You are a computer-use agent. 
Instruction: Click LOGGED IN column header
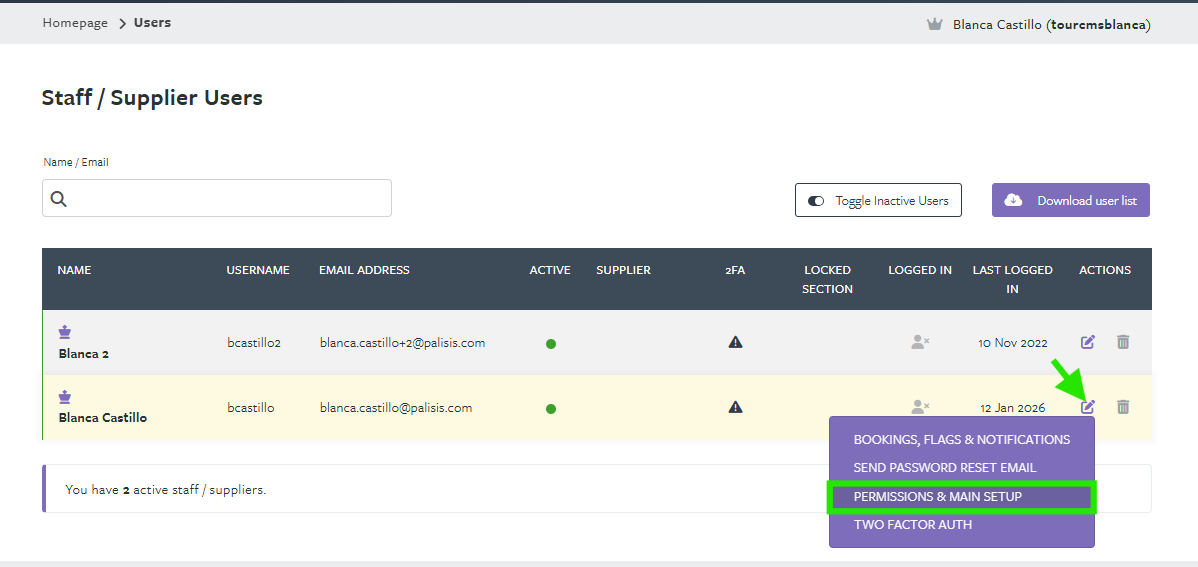[920, 270]
